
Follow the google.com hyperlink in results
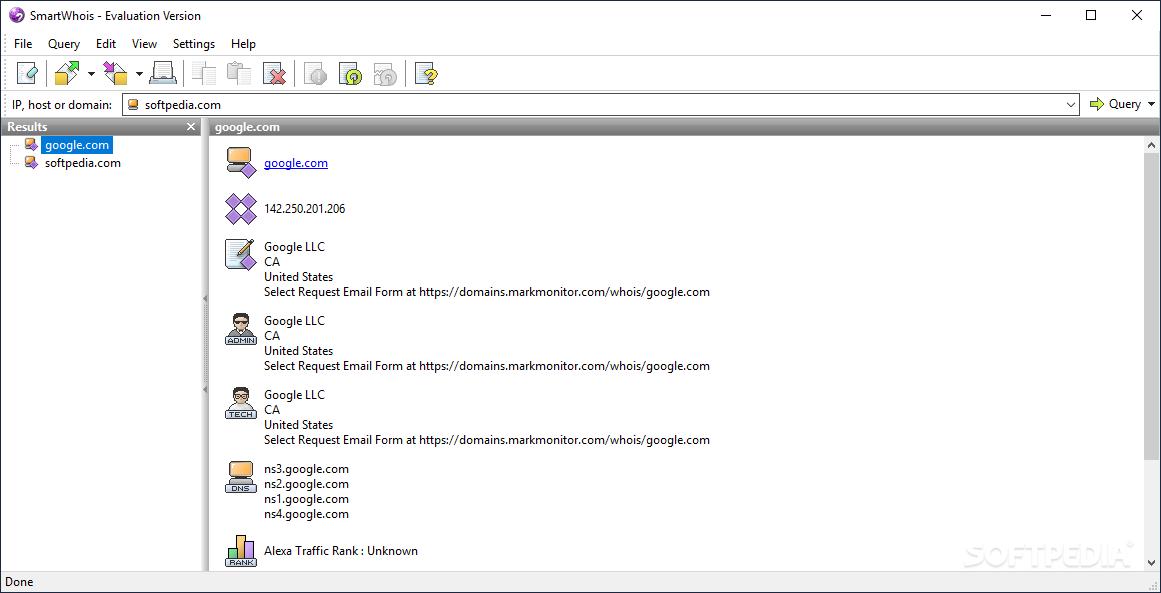coord(295,163)
